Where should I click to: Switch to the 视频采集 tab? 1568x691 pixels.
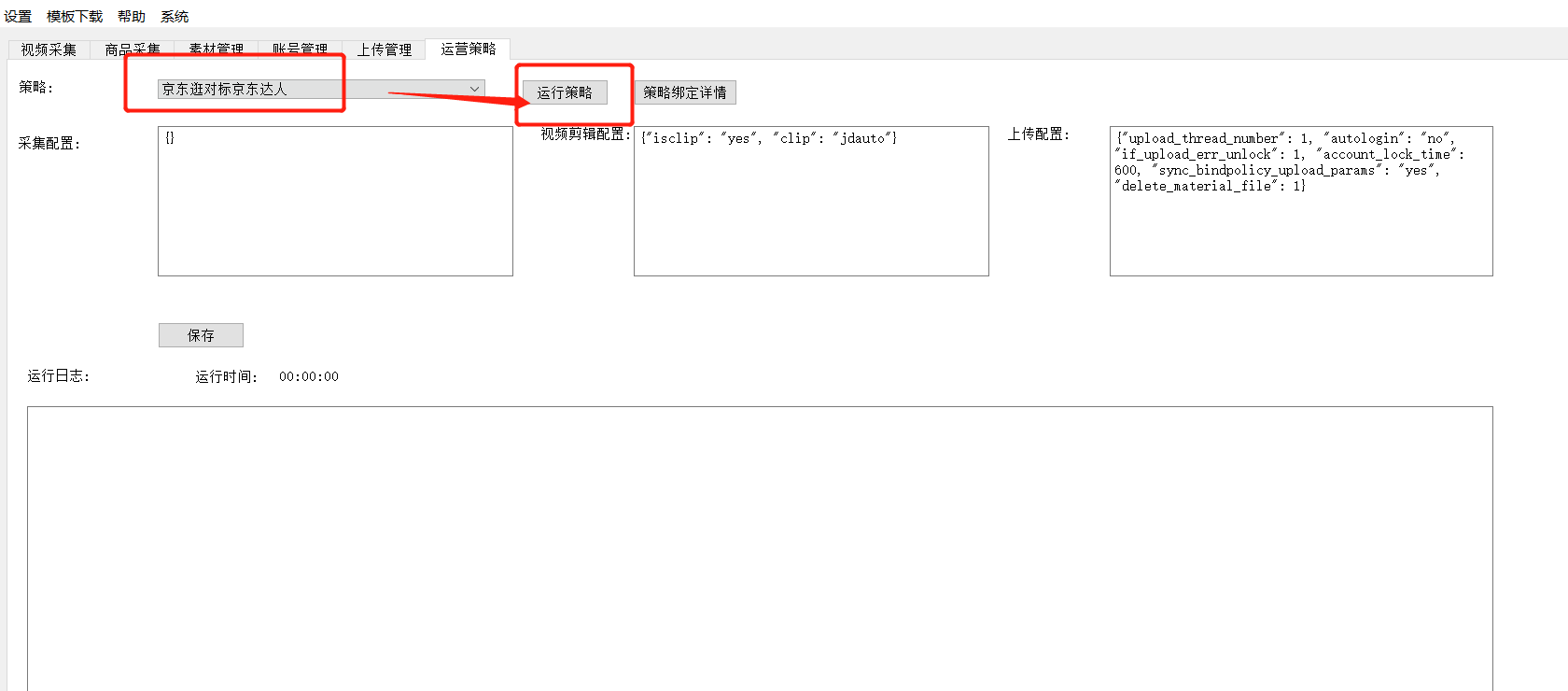[x=49, y=49]
